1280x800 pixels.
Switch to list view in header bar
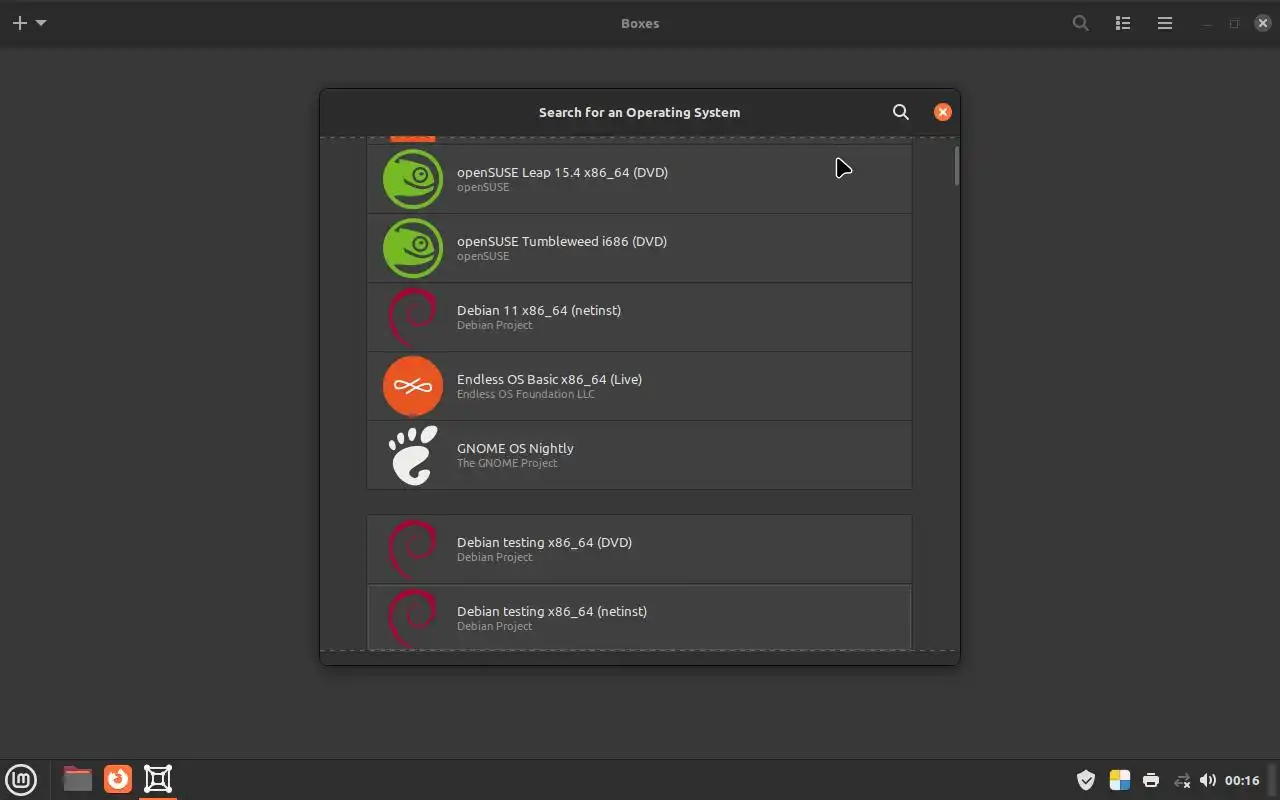(x=1123, y=23)
